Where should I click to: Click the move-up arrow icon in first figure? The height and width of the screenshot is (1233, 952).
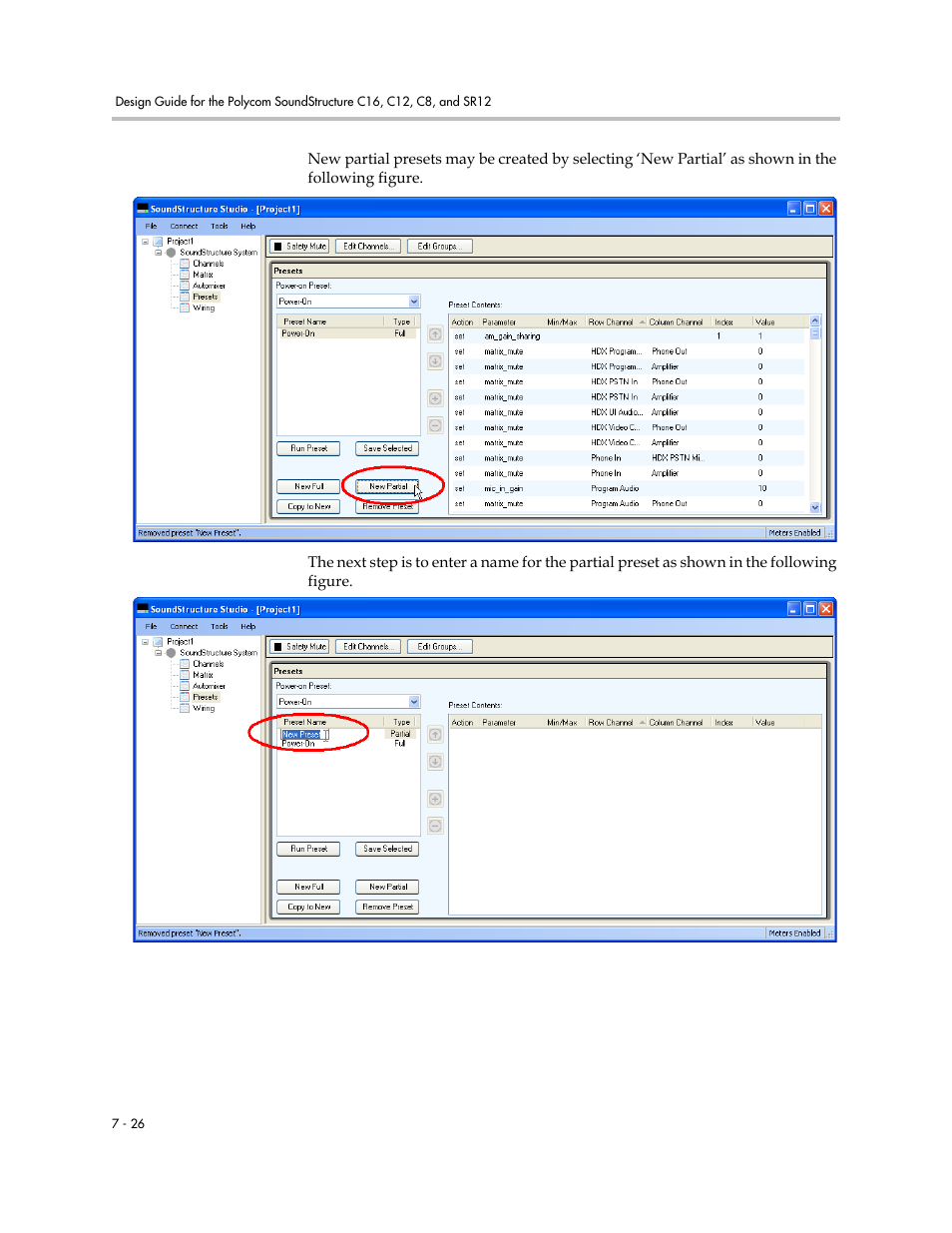pyautogui.click(x=435, y=334)
